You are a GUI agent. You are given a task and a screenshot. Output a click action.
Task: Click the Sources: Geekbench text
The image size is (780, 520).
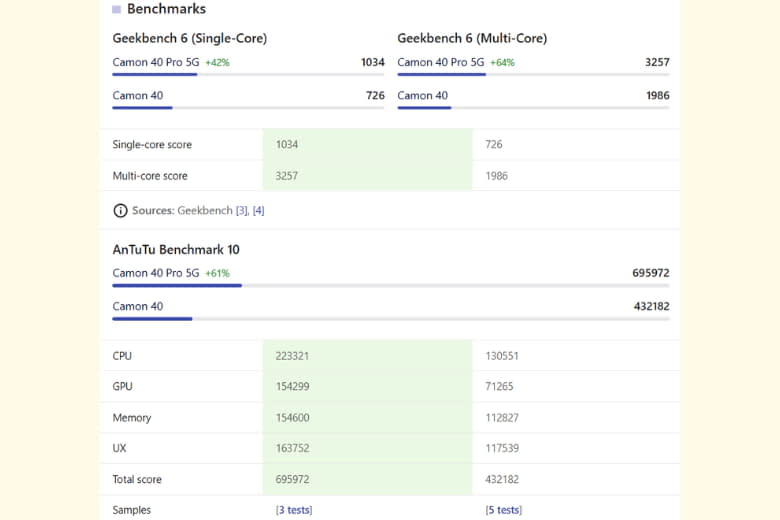(x=183, y=210)
